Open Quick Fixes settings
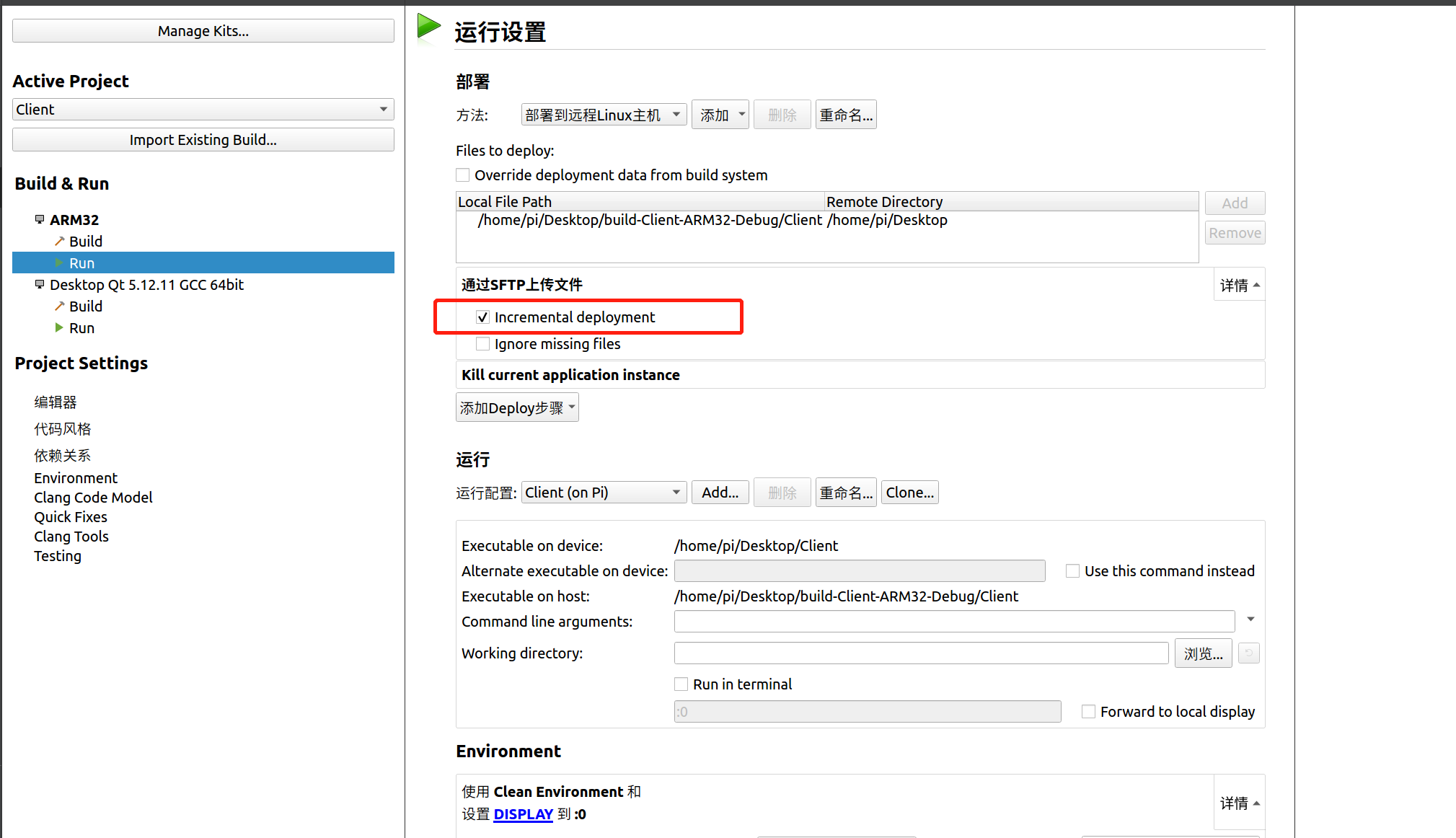 coord(71,517)
